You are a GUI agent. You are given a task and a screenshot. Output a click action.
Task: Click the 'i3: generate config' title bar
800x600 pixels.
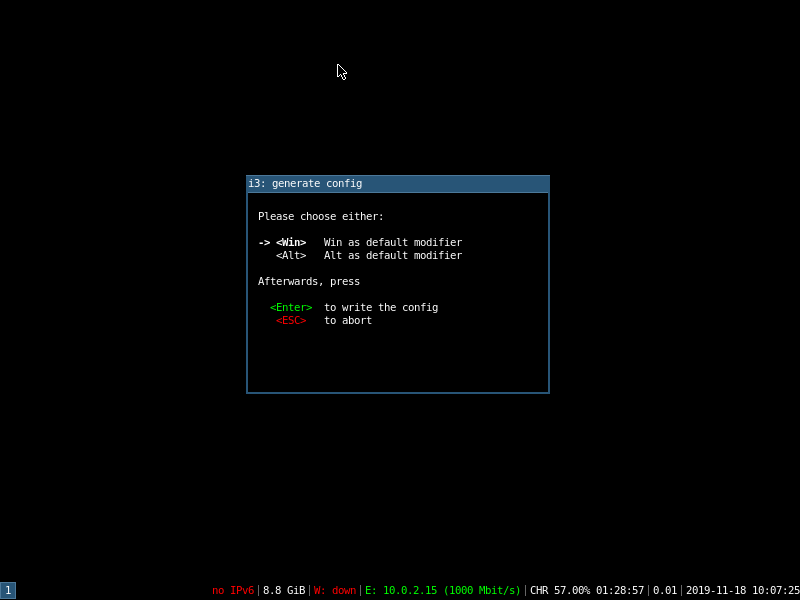pos(397,184)
